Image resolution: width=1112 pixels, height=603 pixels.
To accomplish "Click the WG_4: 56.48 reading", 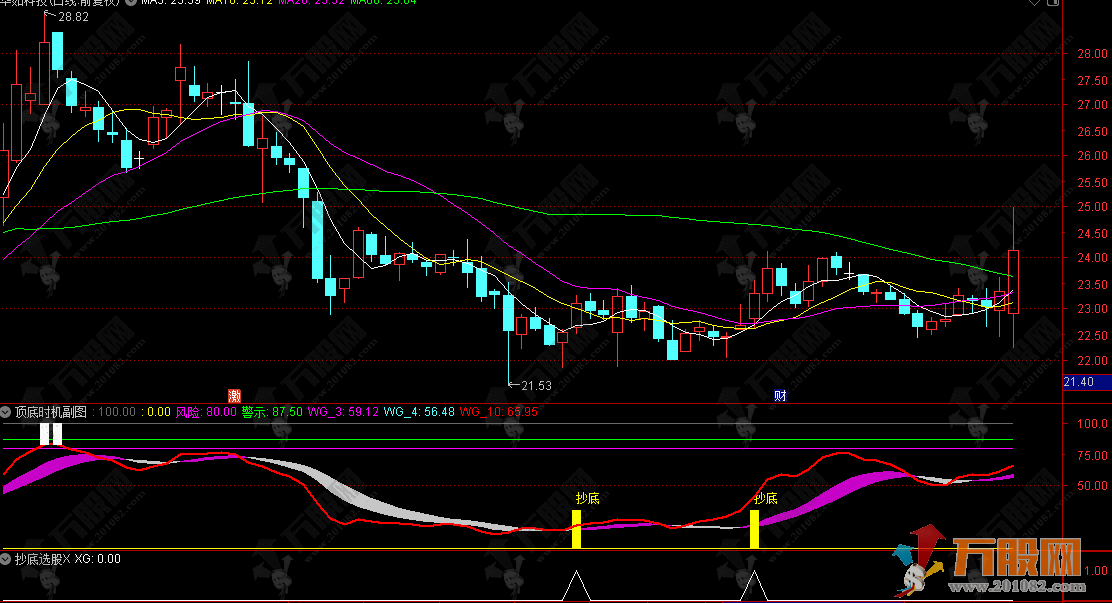I will point(419,412).
